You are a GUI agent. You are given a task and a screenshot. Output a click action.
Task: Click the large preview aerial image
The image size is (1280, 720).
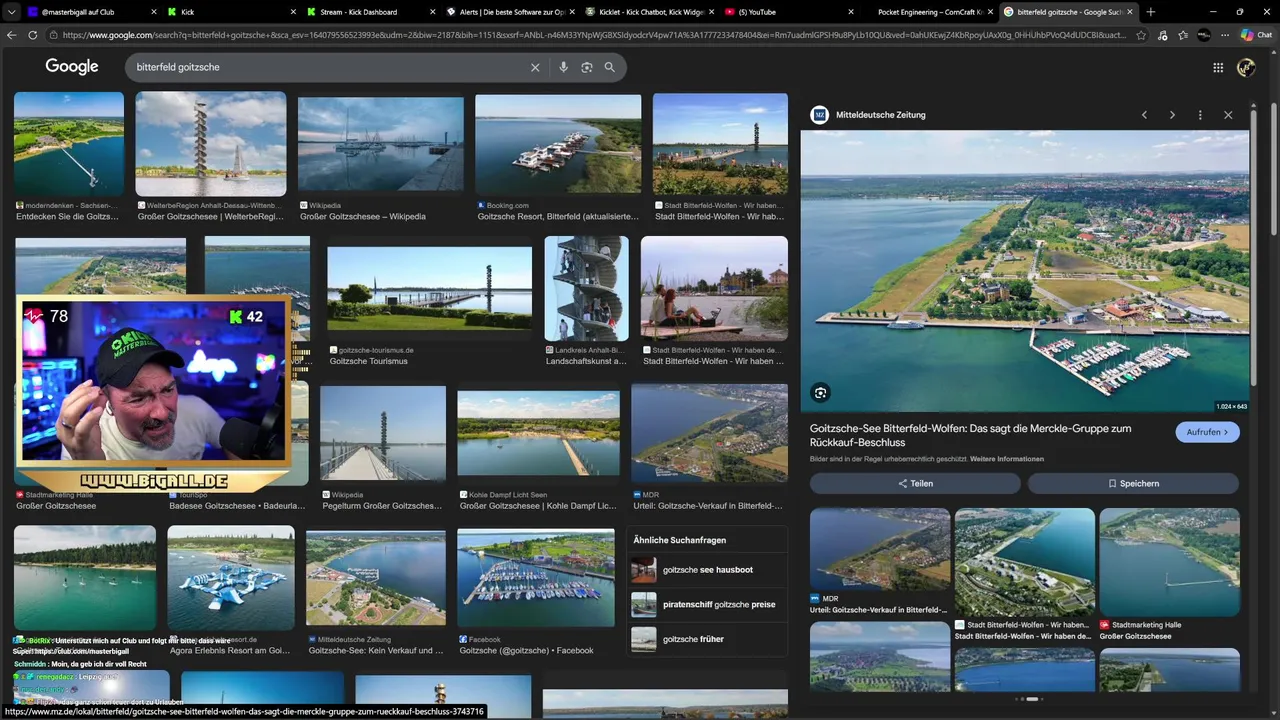click(1024, 271)
